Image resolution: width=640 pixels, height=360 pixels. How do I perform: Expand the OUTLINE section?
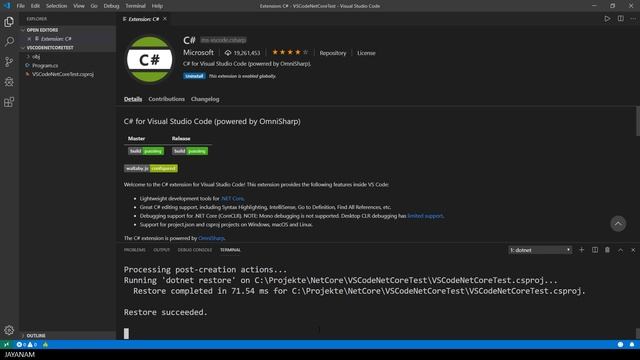[36, 336]
